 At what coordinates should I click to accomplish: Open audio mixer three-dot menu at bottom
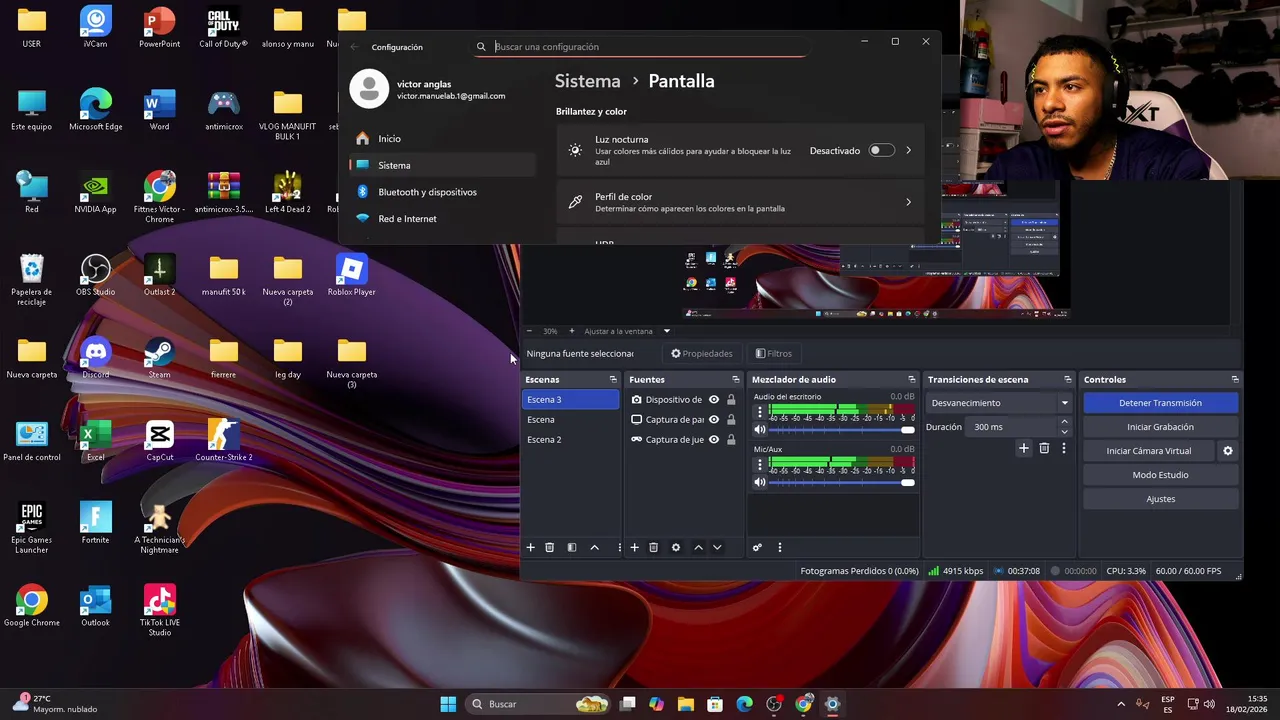tap(780, 547)
